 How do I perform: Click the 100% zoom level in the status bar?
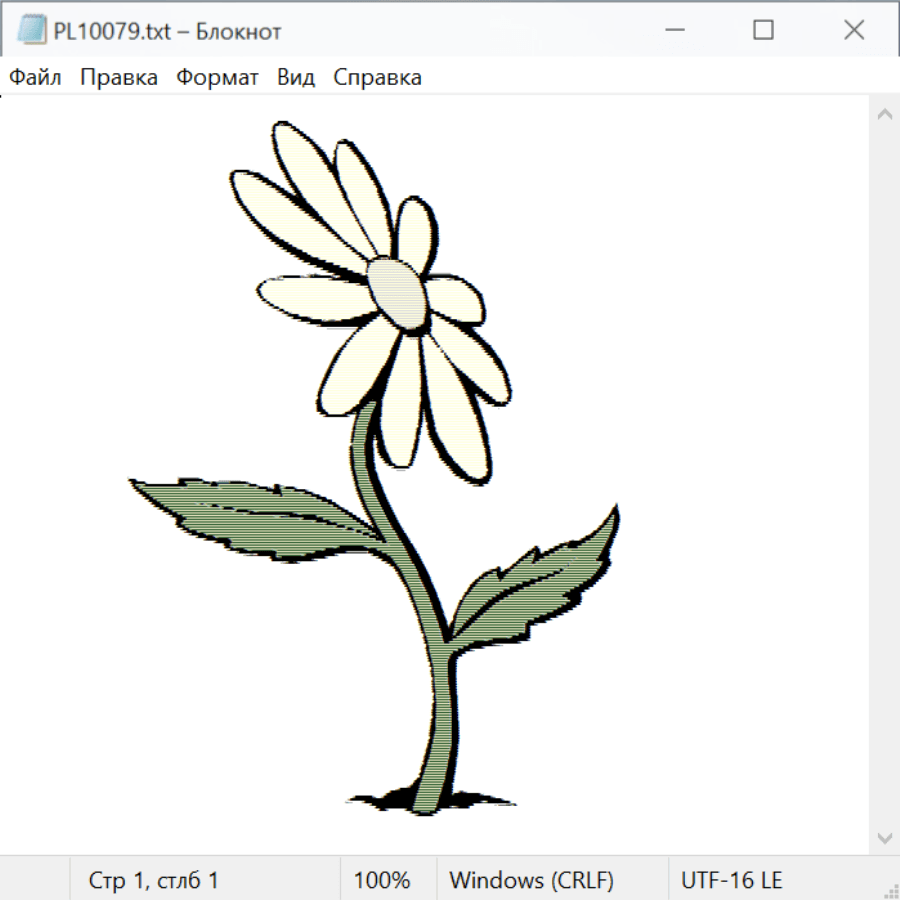pyautogui.click(x=382, y=880)
